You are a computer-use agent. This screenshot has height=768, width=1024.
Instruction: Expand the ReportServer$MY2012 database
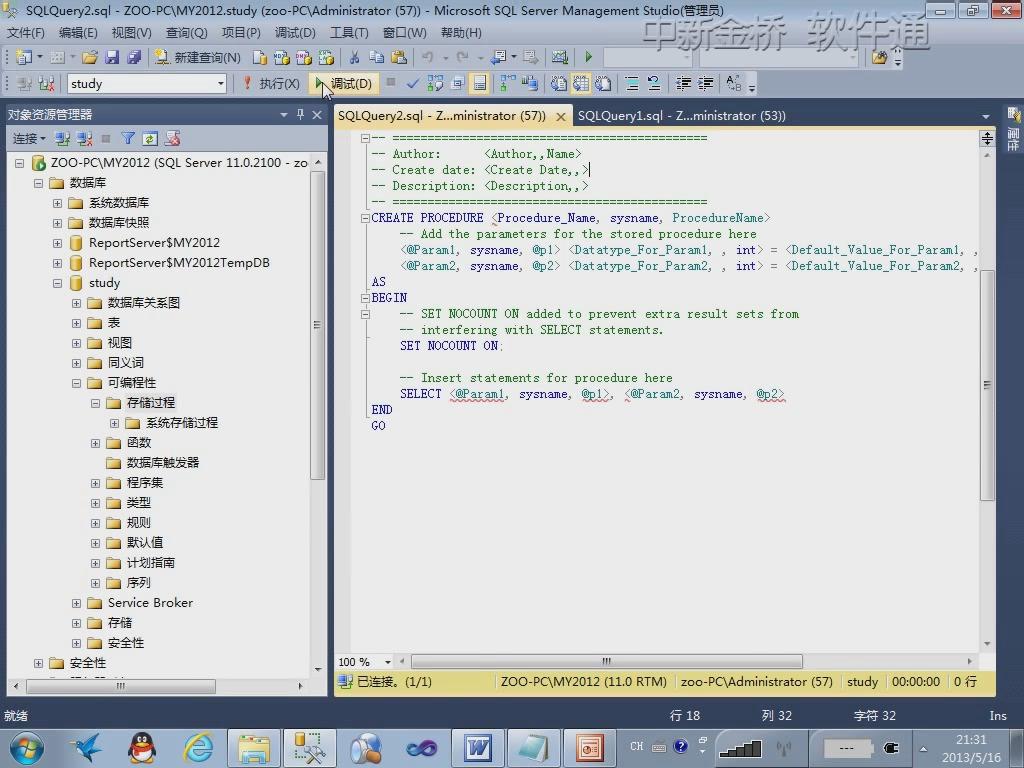point(57,243)
